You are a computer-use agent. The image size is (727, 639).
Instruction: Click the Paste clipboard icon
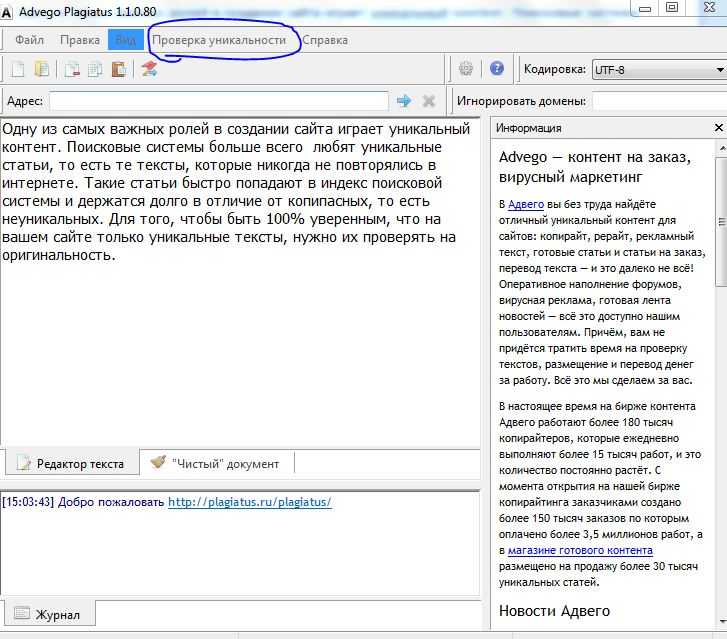tap(119, 69)
